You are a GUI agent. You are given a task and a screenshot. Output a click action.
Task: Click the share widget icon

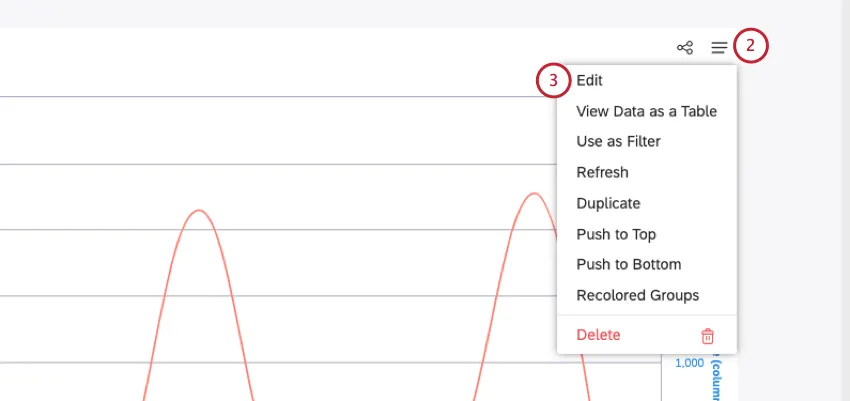(x=685, y=47)
